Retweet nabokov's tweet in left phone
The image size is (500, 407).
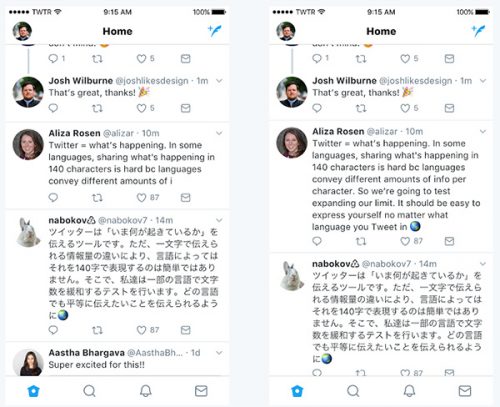click(x=97, y=330)
